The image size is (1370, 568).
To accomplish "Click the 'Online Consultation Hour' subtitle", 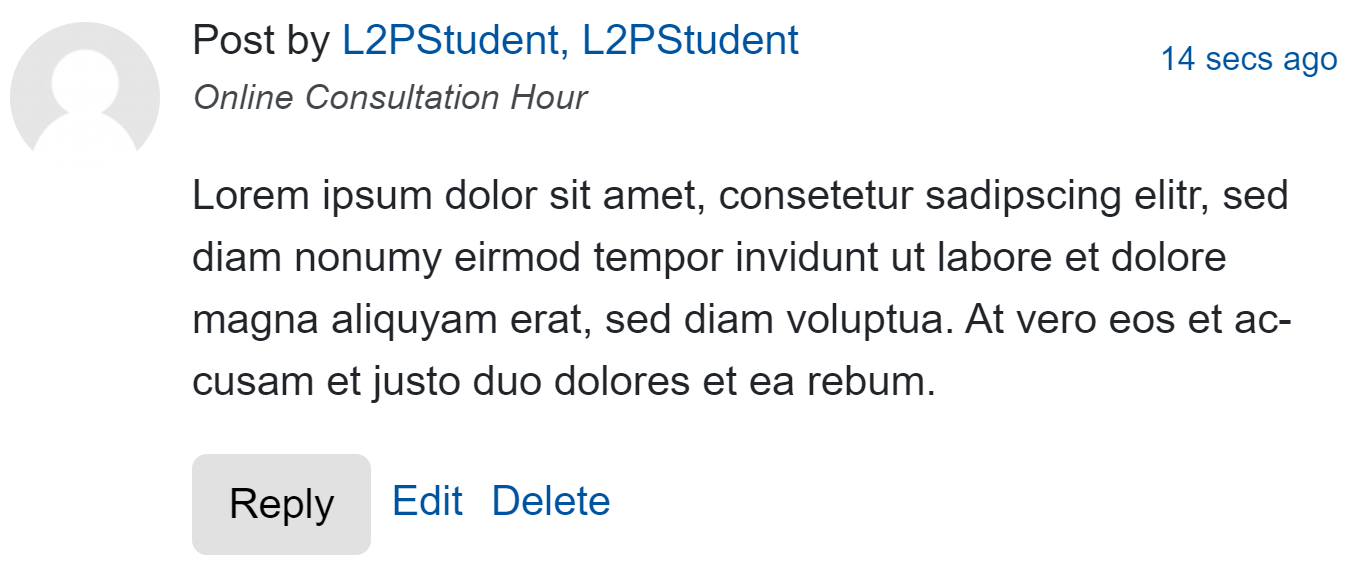I will [390, 98].
